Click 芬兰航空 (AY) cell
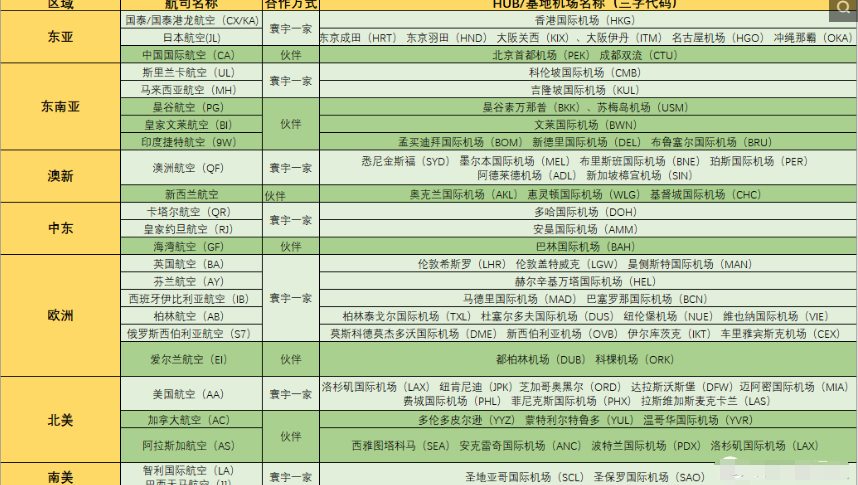This screenshot has width=858, height=485. 192,281
